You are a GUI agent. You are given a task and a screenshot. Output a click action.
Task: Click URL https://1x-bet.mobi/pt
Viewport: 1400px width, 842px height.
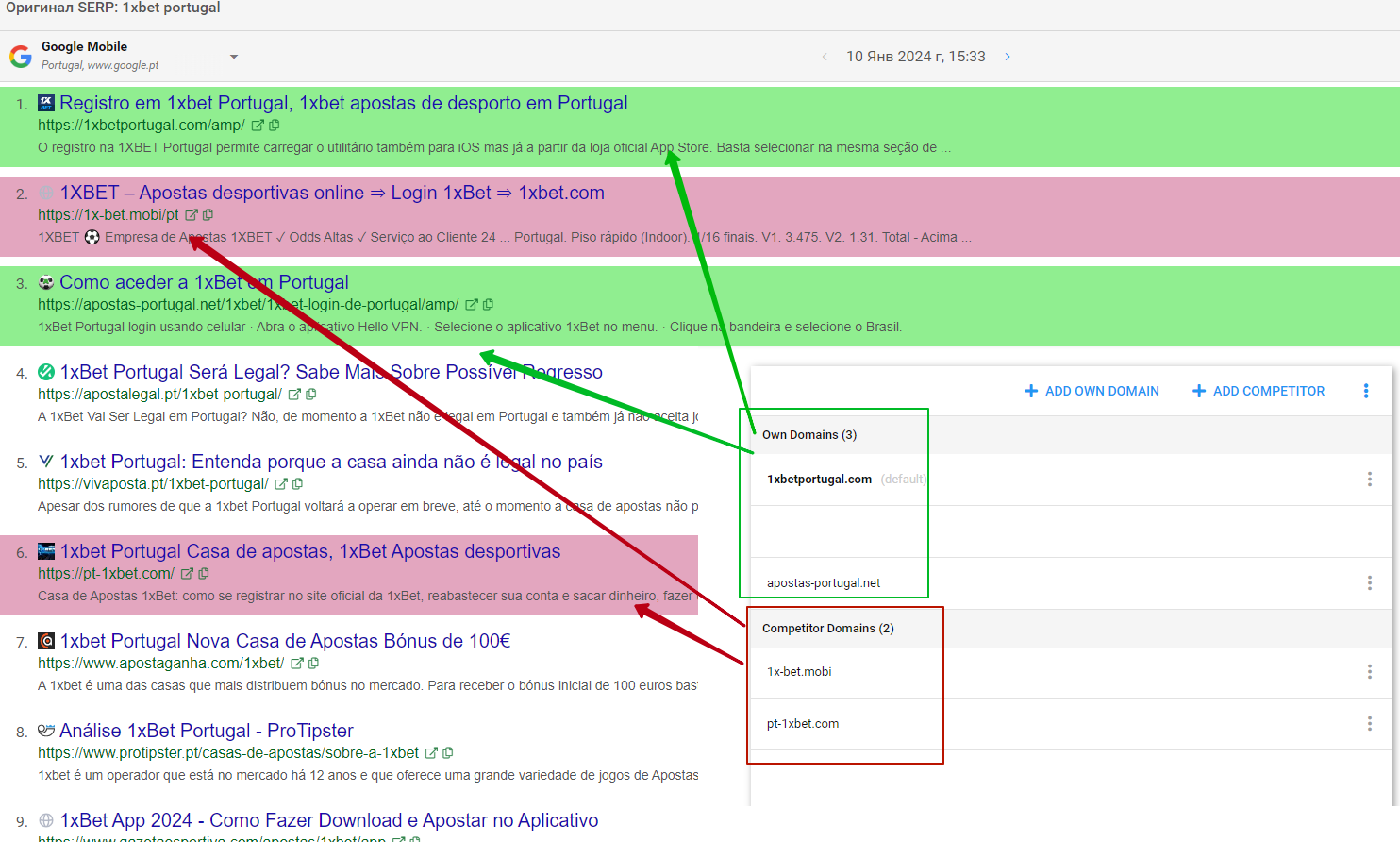tap(108, 214)
